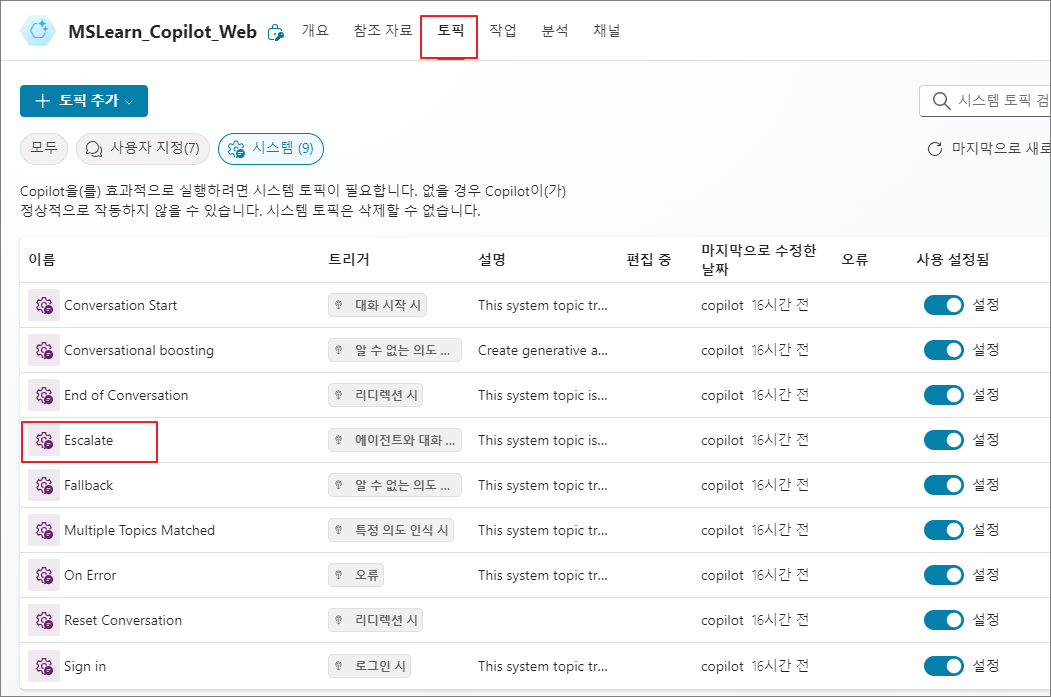Viewport: 1051px width, 697px height.
Task: Click the system topic icon for Reset Conversation
Action: point(44,620)
